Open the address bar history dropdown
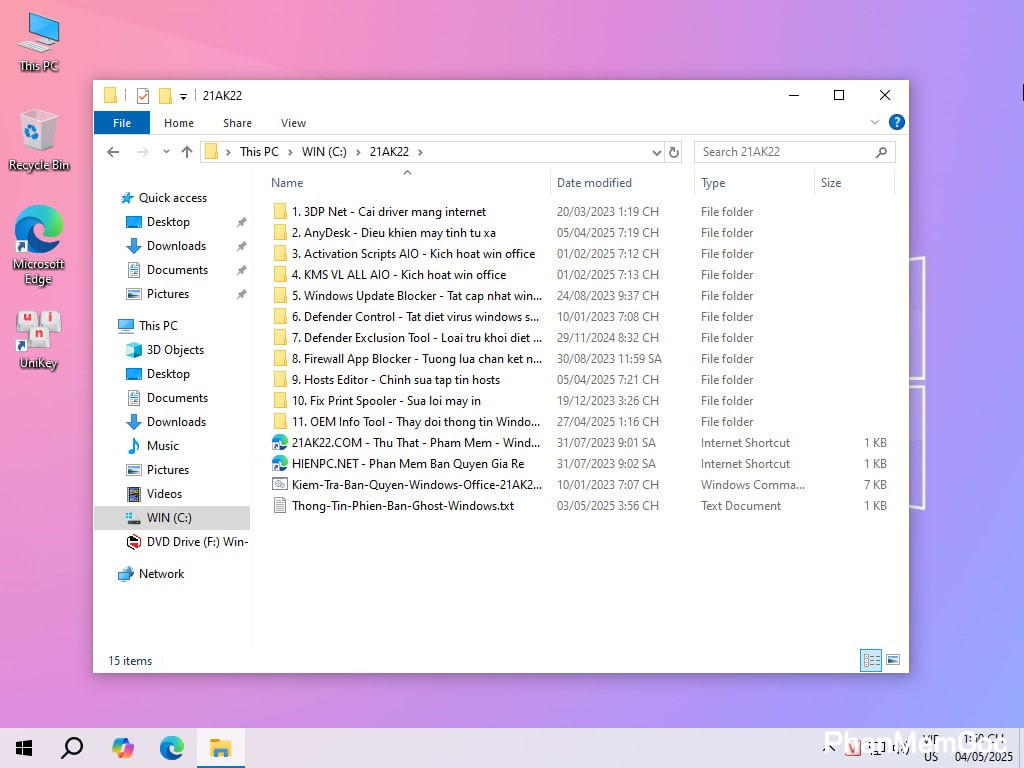Image resolution: width=1024 pixels, height=768 pixels. (x=657, y=152)
